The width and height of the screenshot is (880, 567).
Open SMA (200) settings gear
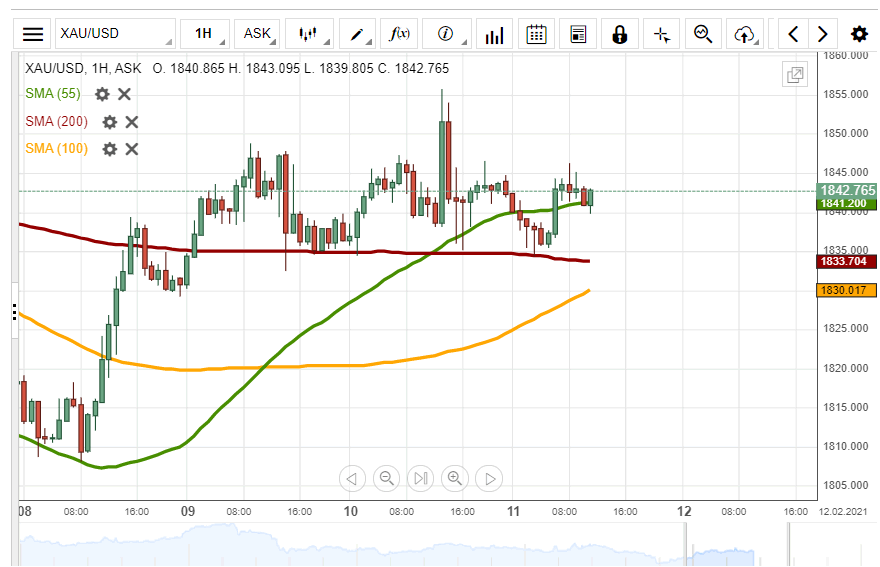(109, 122)
